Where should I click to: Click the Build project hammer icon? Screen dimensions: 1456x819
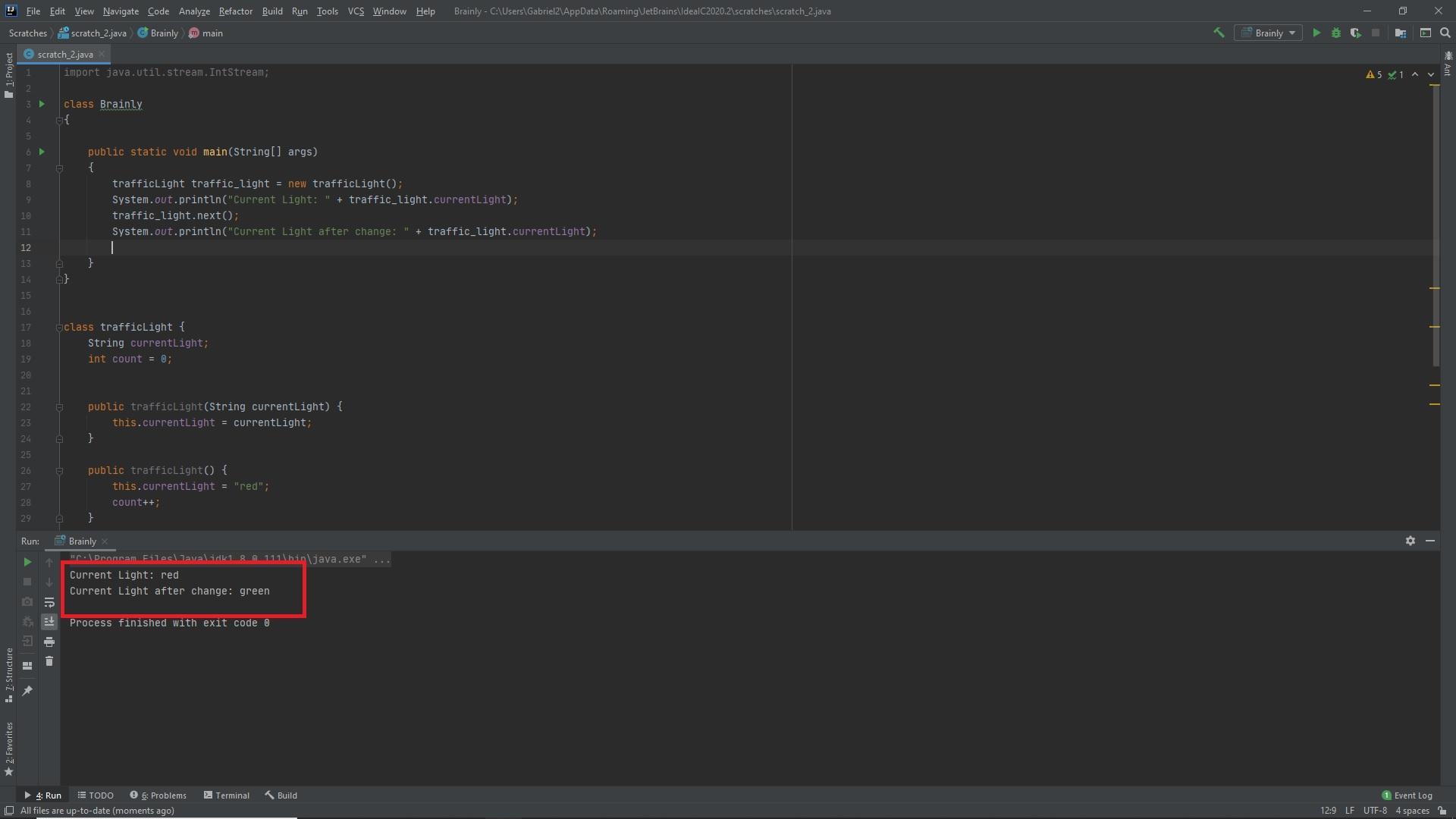(1219, 33)
